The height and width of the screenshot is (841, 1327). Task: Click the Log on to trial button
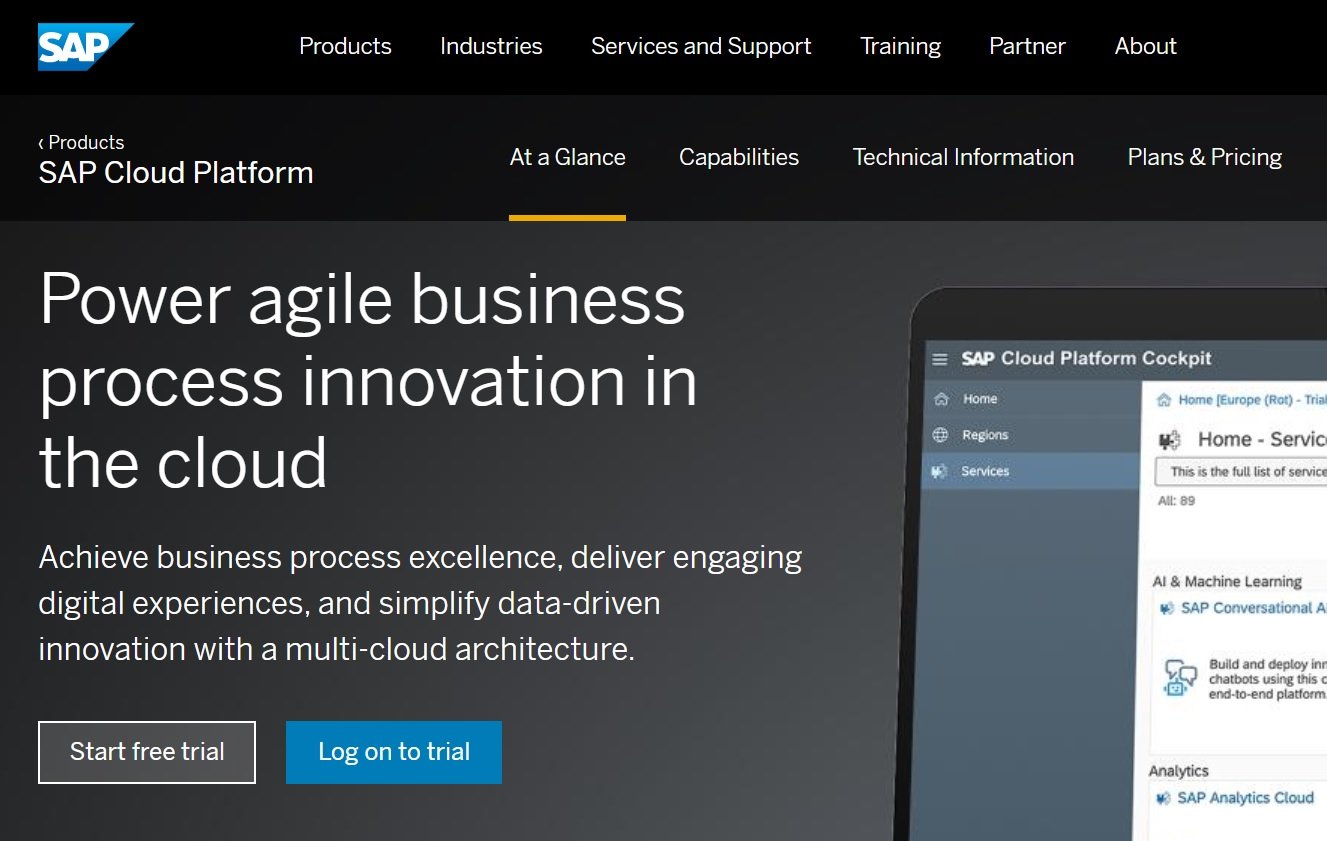coord(393,752)
